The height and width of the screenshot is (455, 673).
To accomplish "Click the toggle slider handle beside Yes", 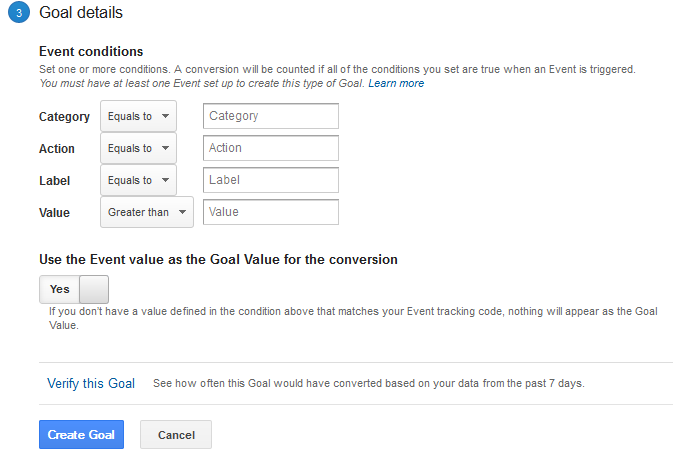I will point(94,289).
